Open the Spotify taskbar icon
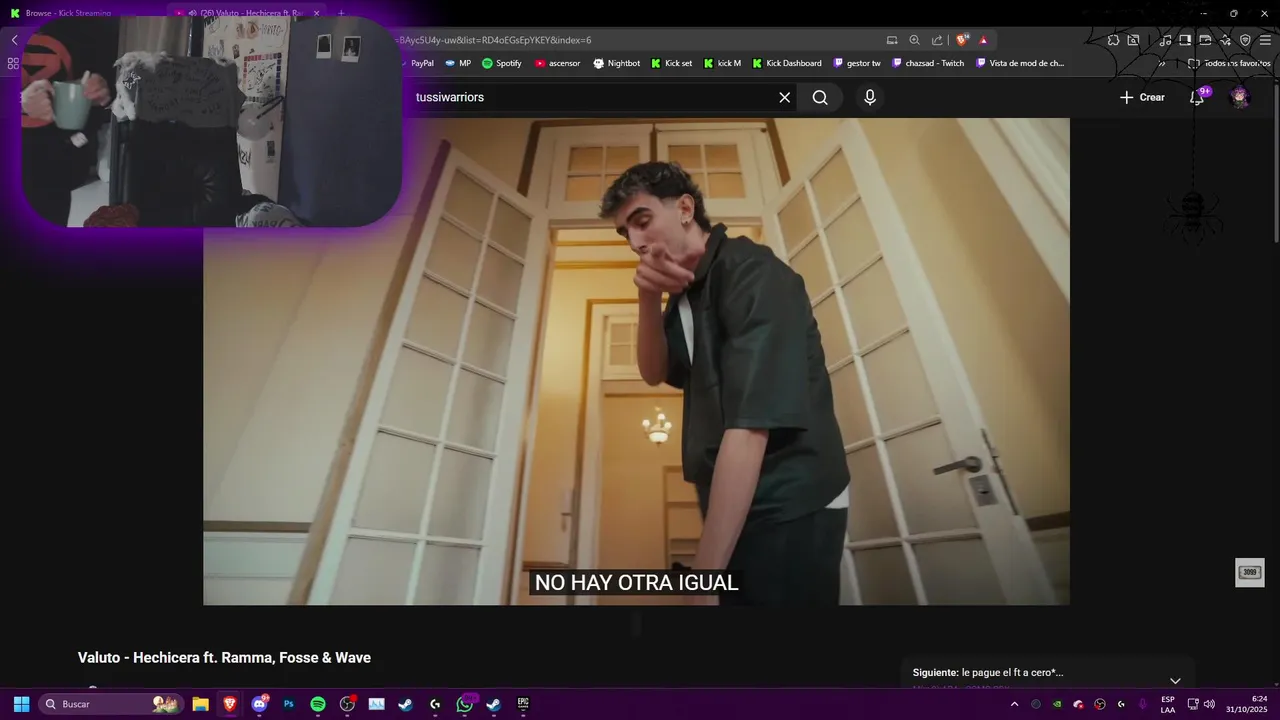 coord(318,704)
